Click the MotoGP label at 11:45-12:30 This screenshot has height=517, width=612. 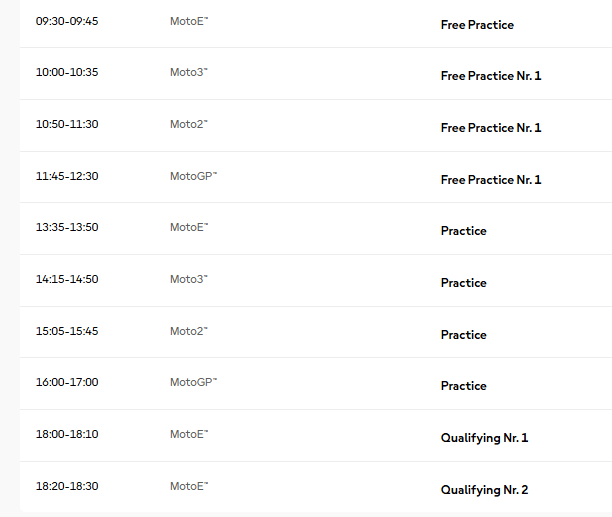pyautogui.click(x=193, y=176)
